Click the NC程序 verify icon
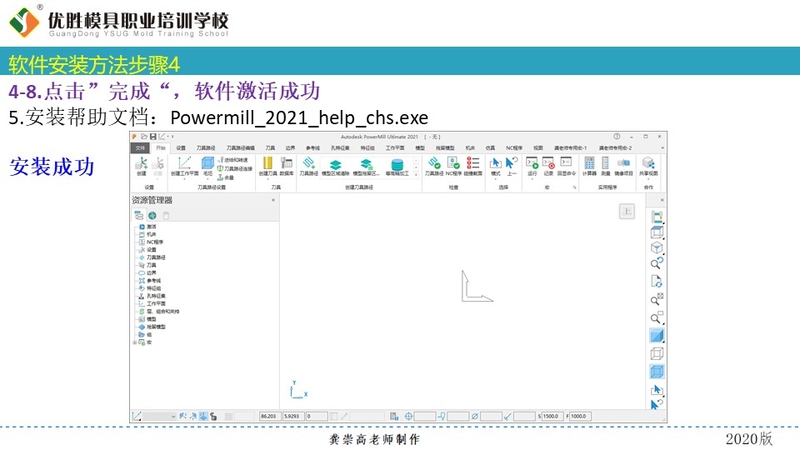 click(453, 166)
